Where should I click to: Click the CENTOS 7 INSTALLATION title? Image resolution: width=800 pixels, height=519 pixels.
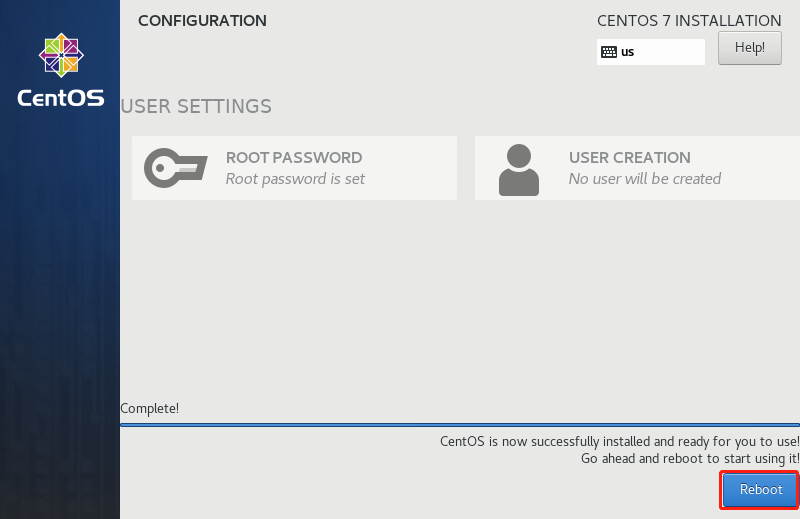pos(689,20)
